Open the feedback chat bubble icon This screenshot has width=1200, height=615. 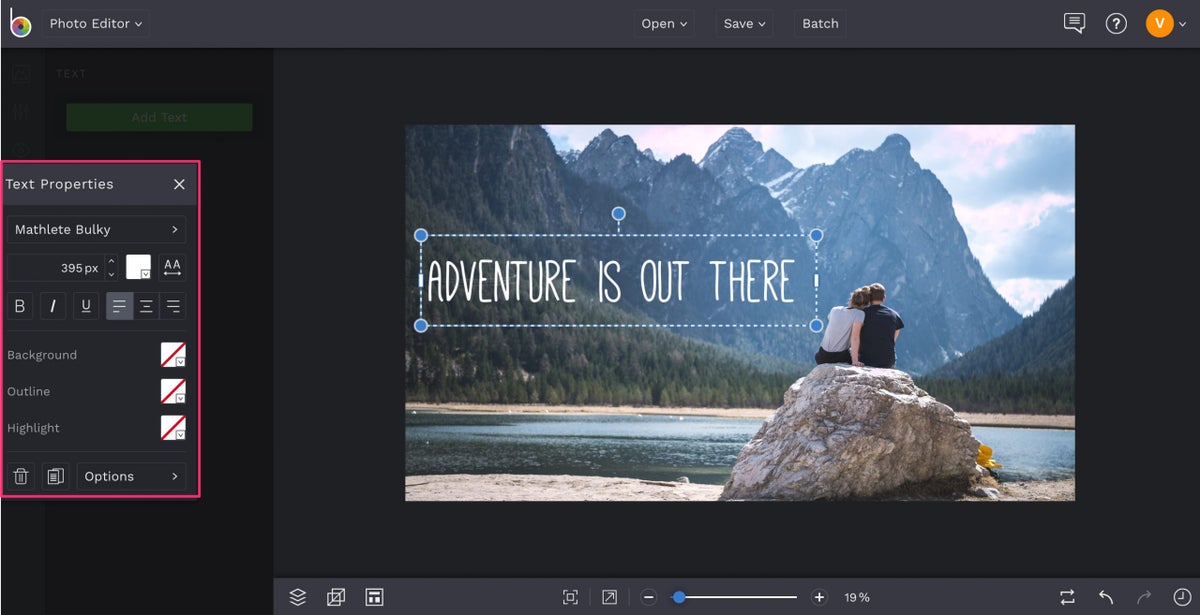[1074, 23]
